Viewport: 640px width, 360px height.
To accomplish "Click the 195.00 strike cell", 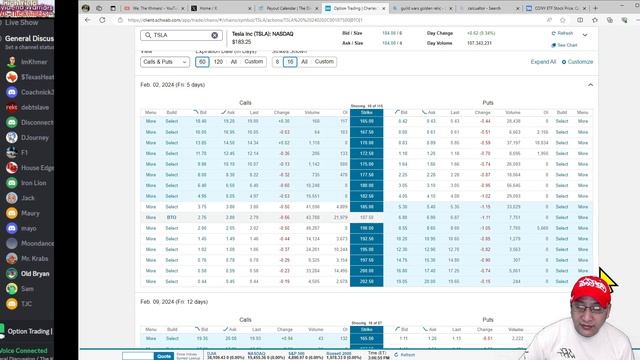I will tap(367, 249).
